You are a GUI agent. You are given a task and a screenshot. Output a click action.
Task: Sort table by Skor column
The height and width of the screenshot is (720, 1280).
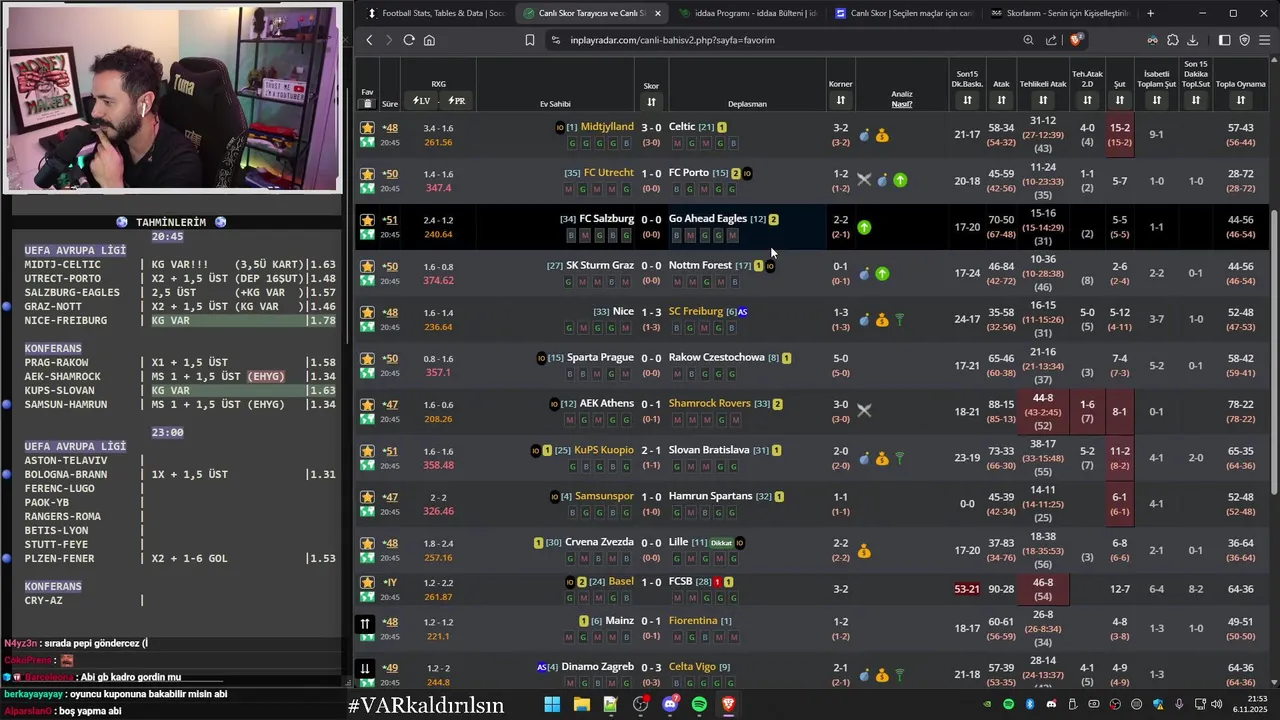pyautogui.click(x=651, y=102)
